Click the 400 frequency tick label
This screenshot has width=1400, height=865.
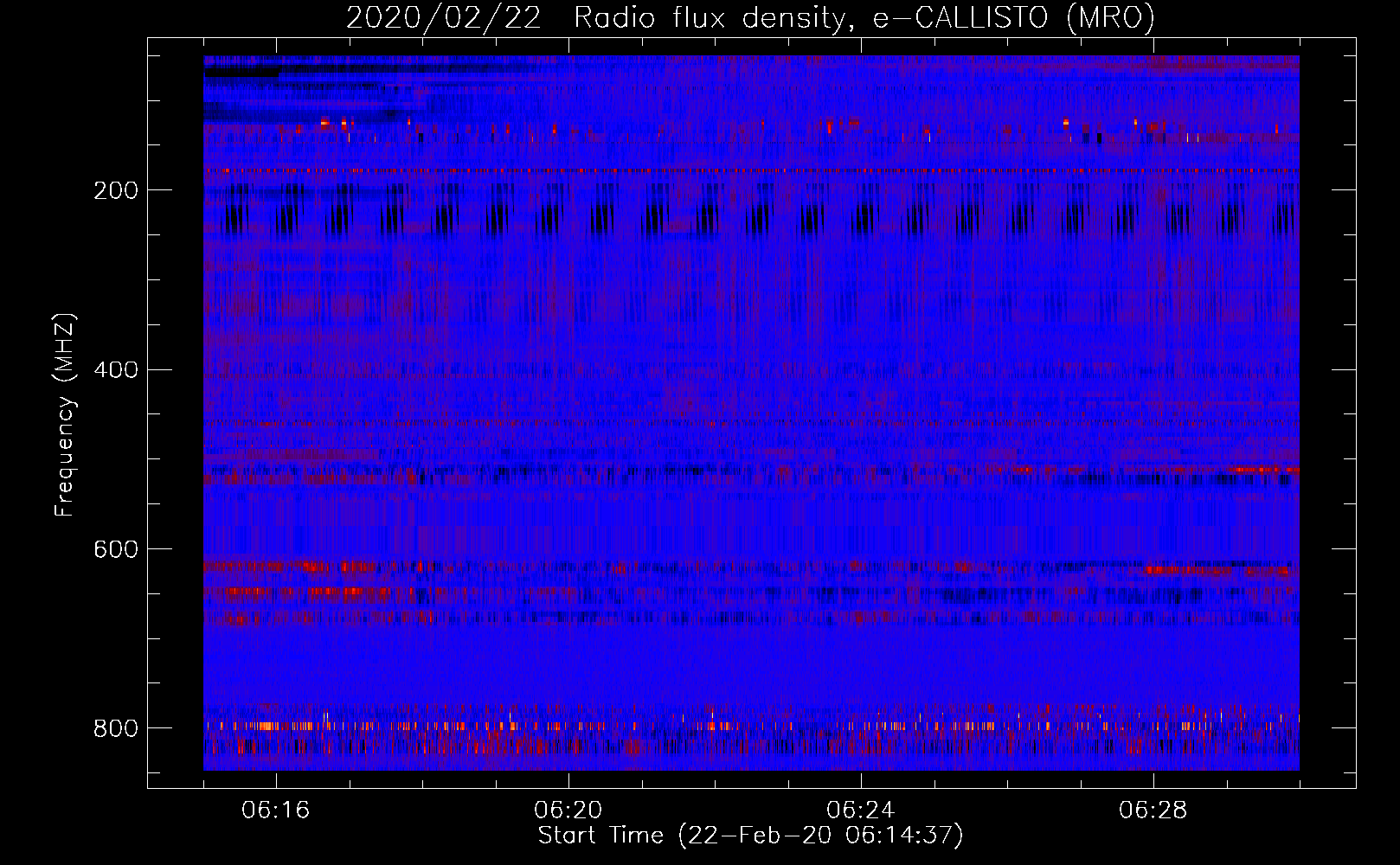[116, 370]
